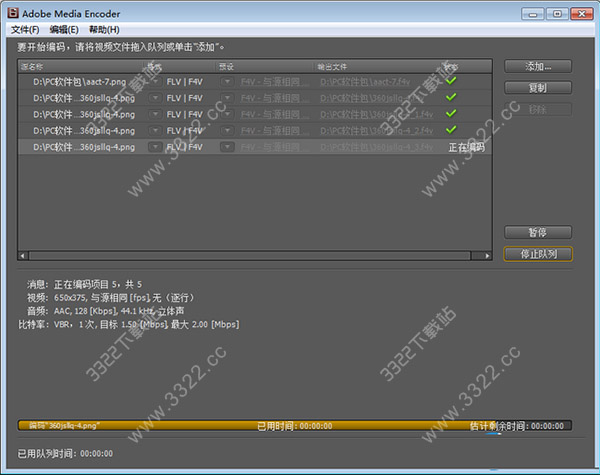This screenshot has height=475, width=600.
Task: Click the green checkmark in the 360jsllq-4_1.f4v row
Action: click(x=451, y=113)
